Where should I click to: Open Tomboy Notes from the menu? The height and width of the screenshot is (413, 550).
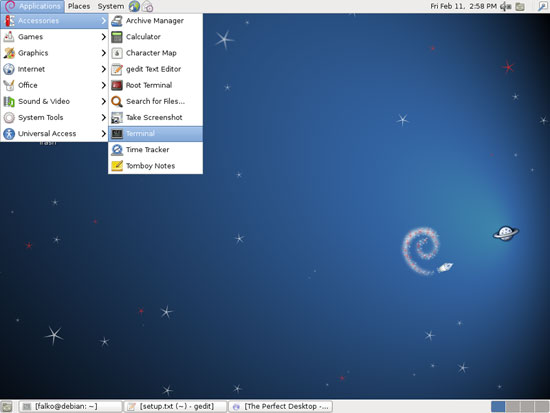click(x=155, y=166)
